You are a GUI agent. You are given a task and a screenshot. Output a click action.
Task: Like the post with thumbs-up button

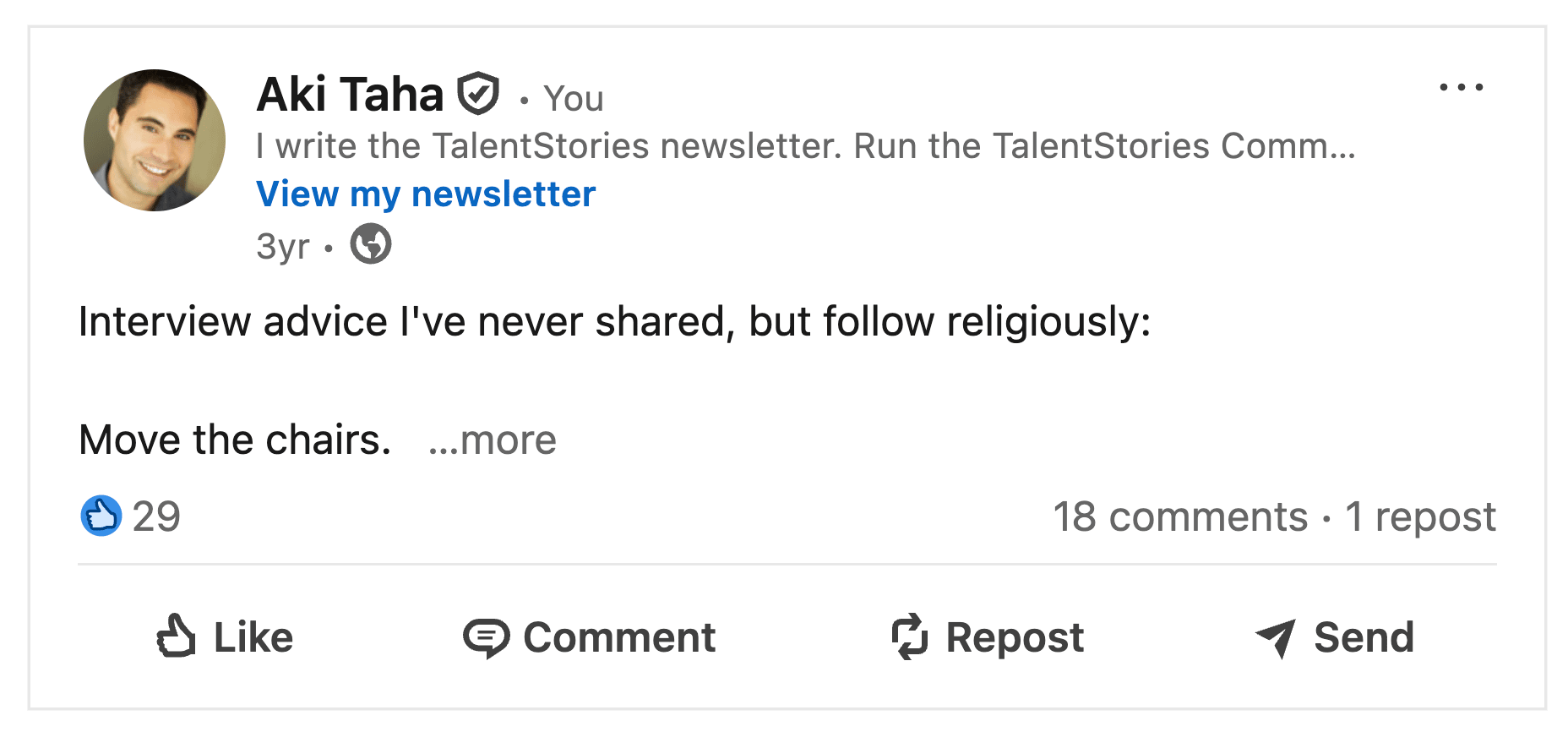226,636
